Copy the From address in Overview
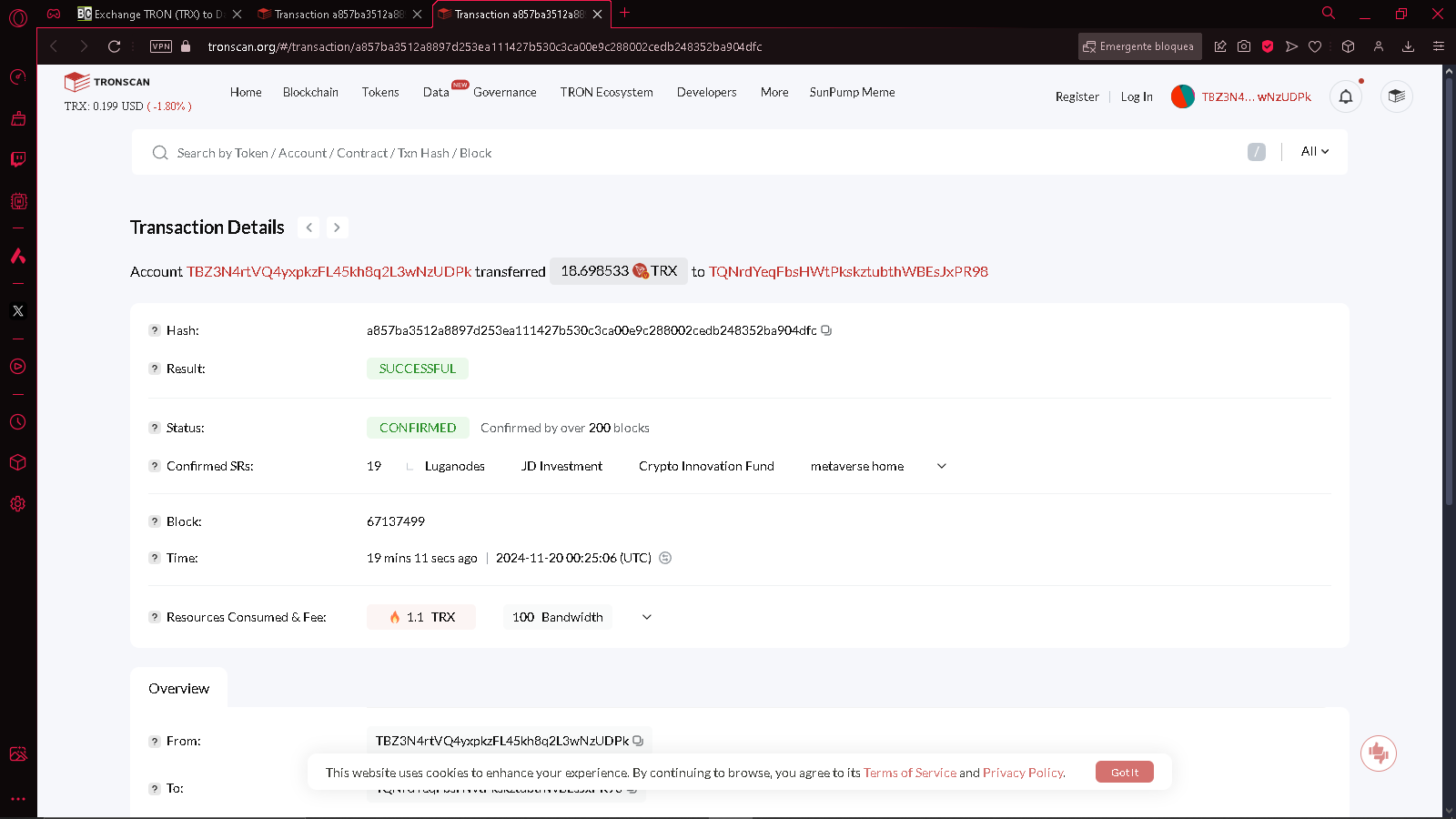The image size is (1456, 819). click(638, 741)
